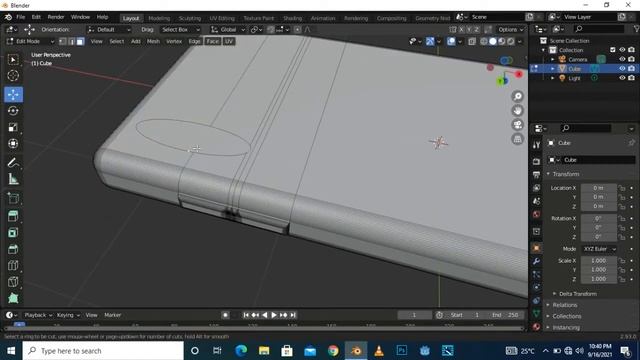Screen dimensions: 640x360
Task: Activate the Move tool
Action: pos(13,94)
